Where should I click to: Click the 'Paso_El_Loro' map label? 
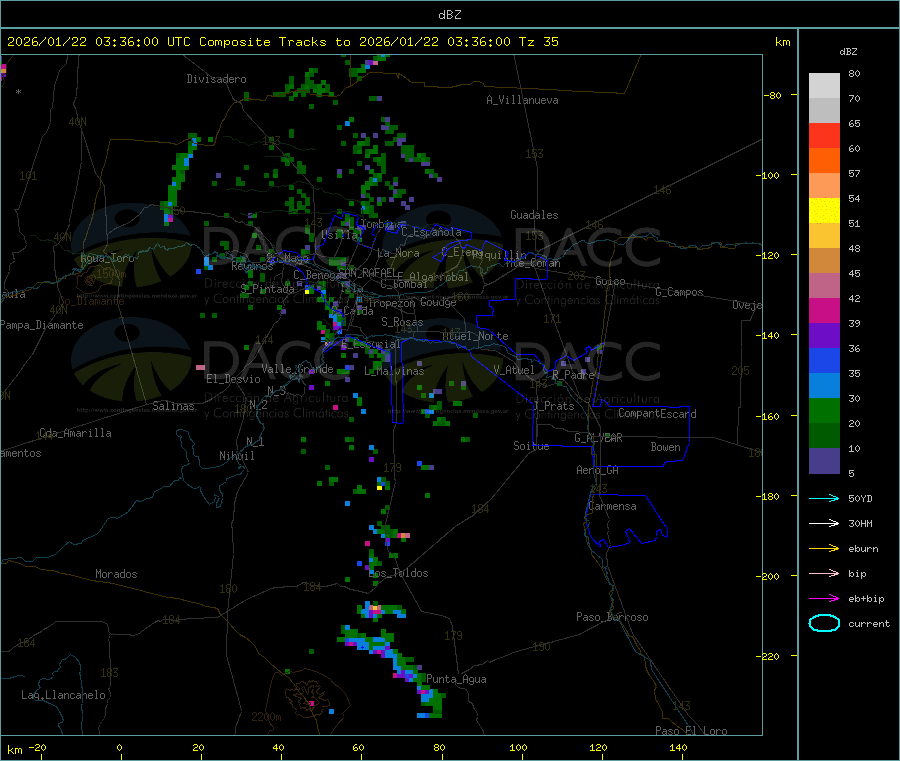click(691, 731)
